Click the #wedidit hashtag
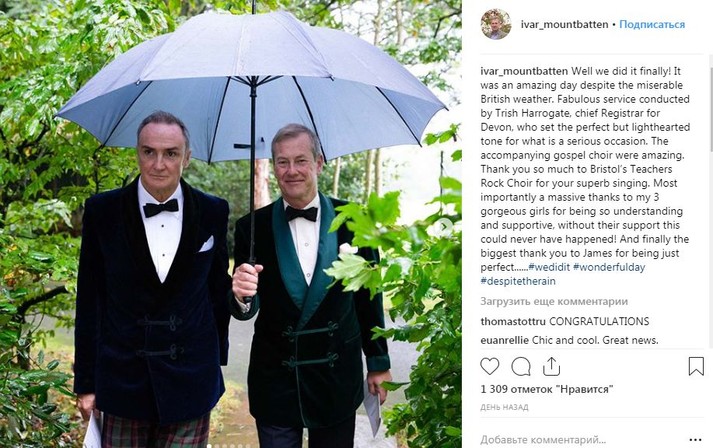The width and height of the screenshot is (713, 448). point(549,267)
